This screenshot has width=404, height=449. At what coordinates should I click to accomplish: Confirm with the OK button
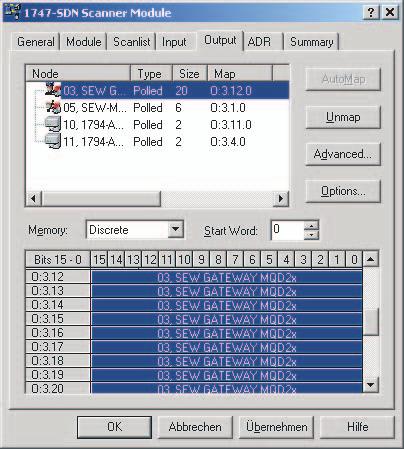point(115,427)
